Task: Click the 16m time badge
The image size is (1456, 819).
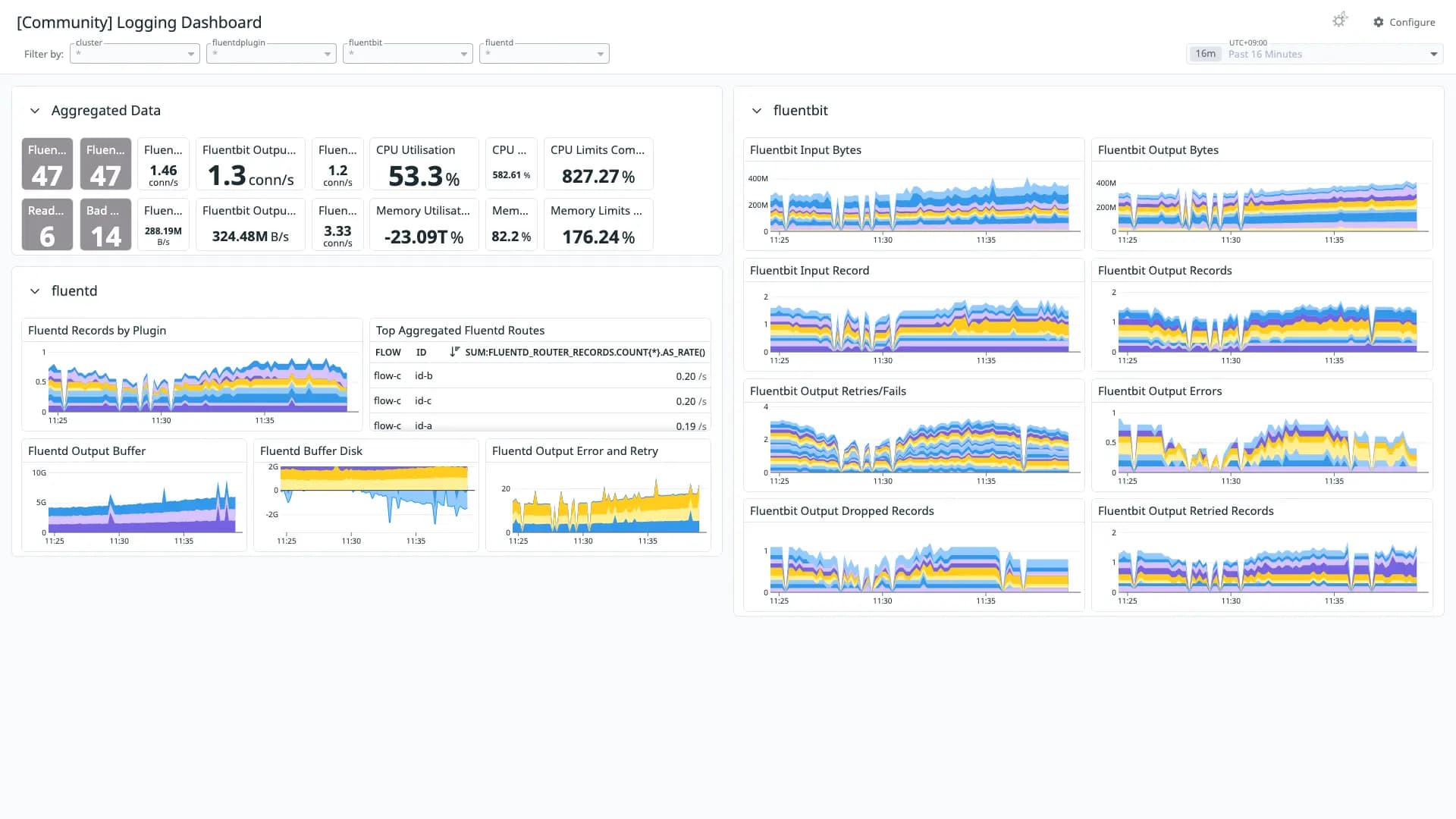Action: point(1205,54)
